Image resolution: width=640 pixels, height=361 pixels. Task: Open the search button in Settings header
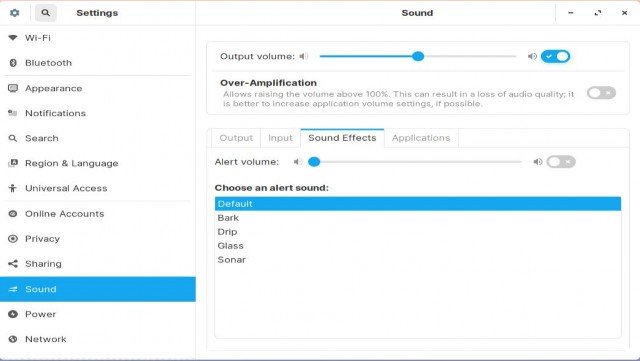[x=46, y=13]
